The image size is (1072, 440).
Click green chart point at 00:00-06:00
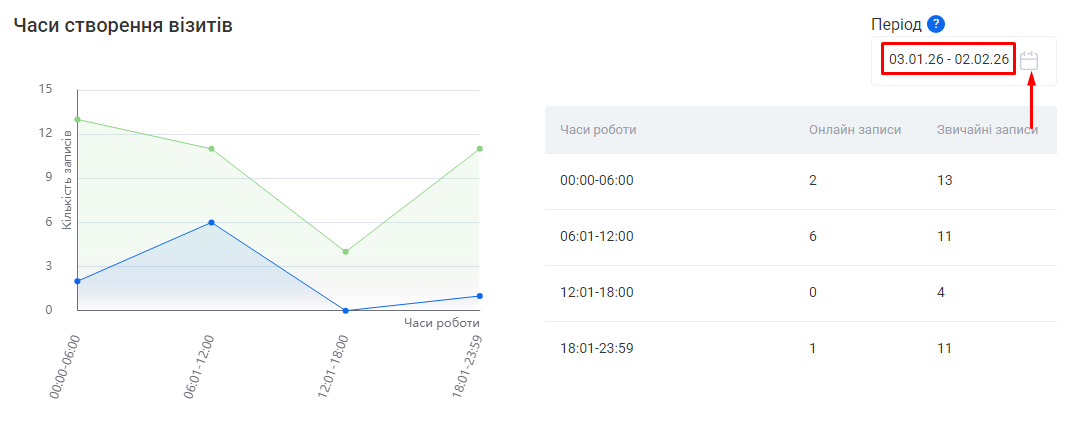[77, 119]
